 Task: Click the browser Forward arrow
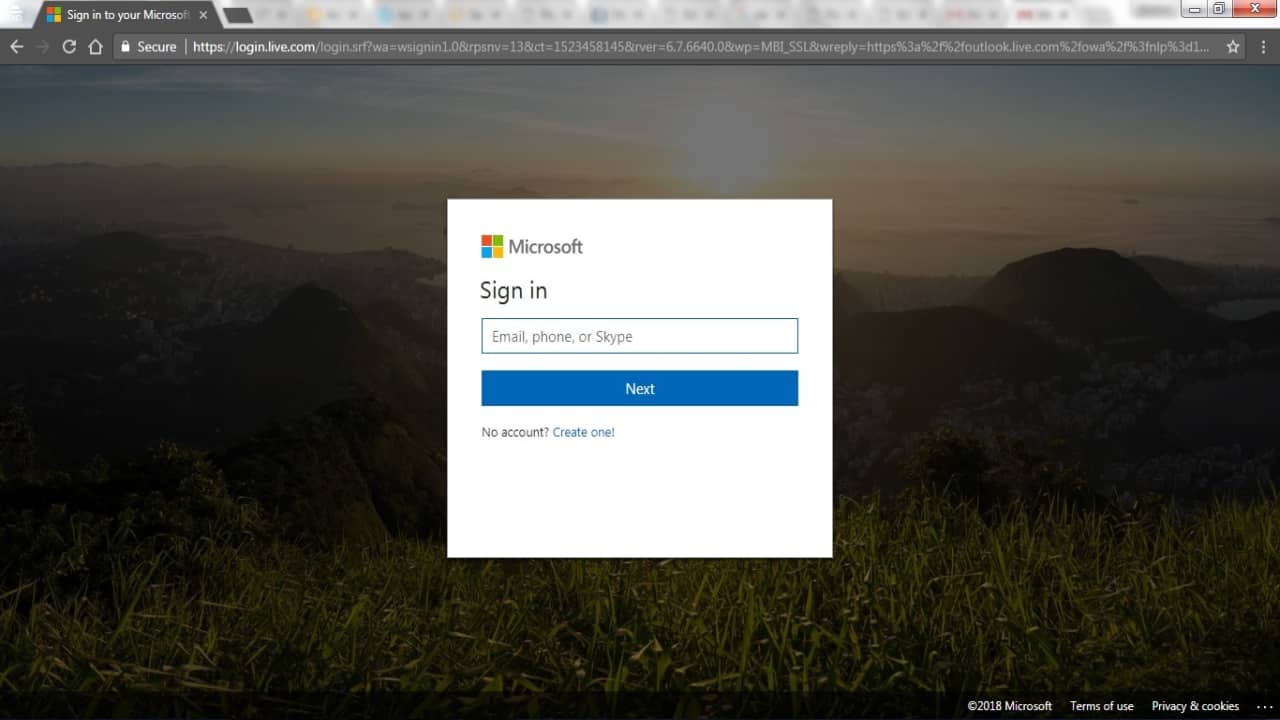point(43,47)
